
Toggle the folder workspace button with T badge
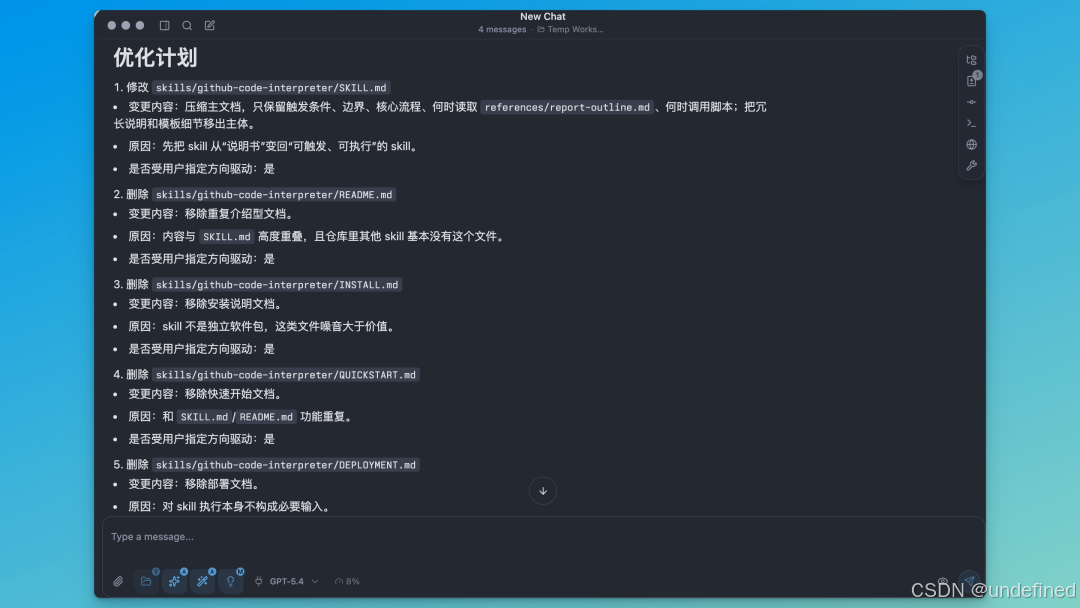click(146, 581)
